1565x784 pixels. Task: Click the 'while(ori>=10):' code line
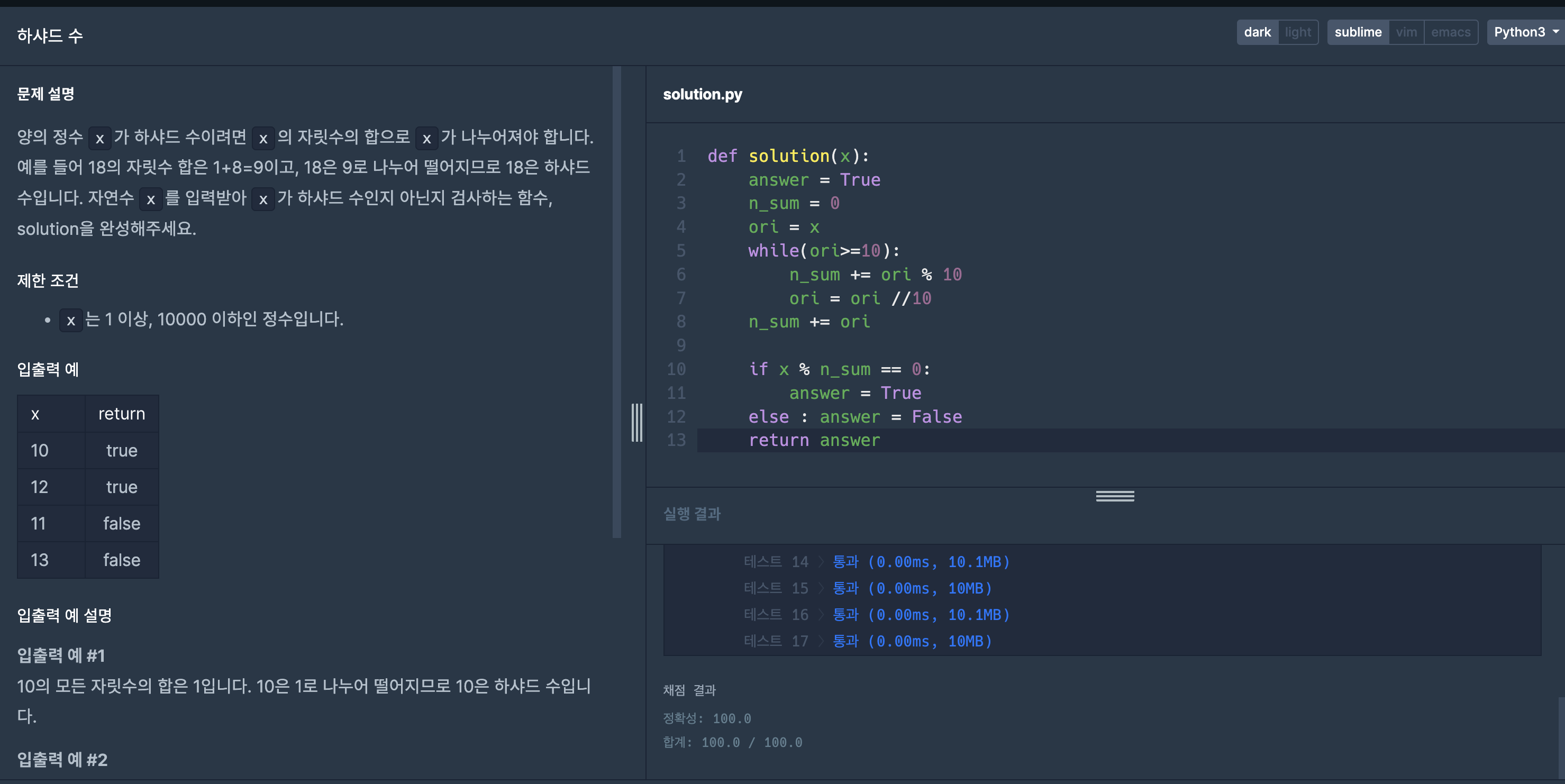tap(823, 251)
